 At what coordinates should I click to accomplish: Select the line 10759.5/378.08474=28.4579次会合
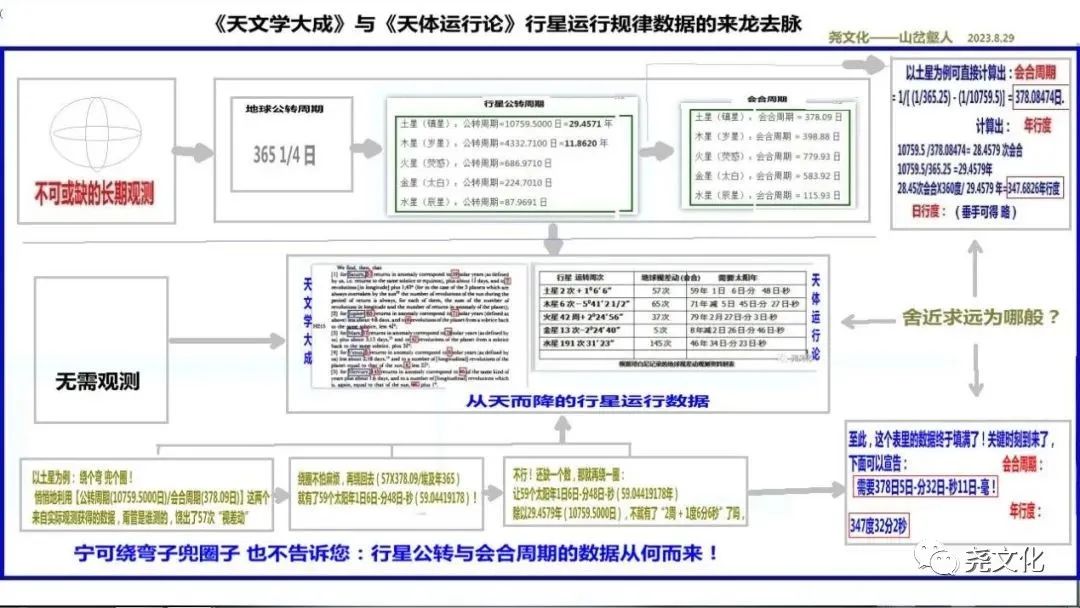[x=960, y=149]
